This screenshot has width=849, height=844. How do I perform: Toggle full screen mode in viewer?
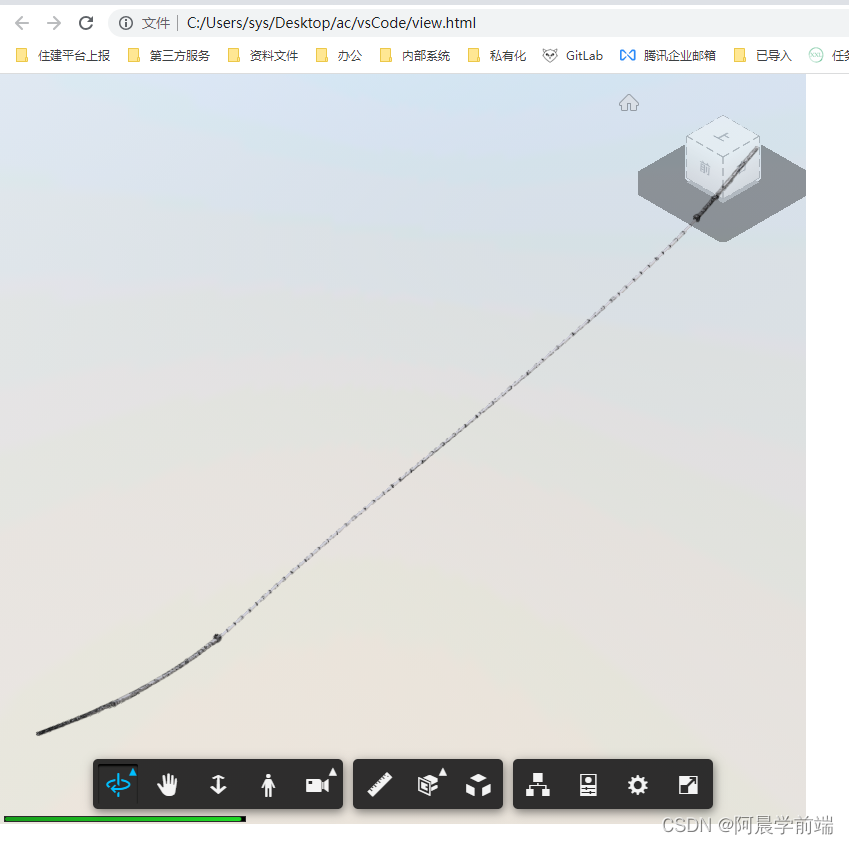point(688,784)
